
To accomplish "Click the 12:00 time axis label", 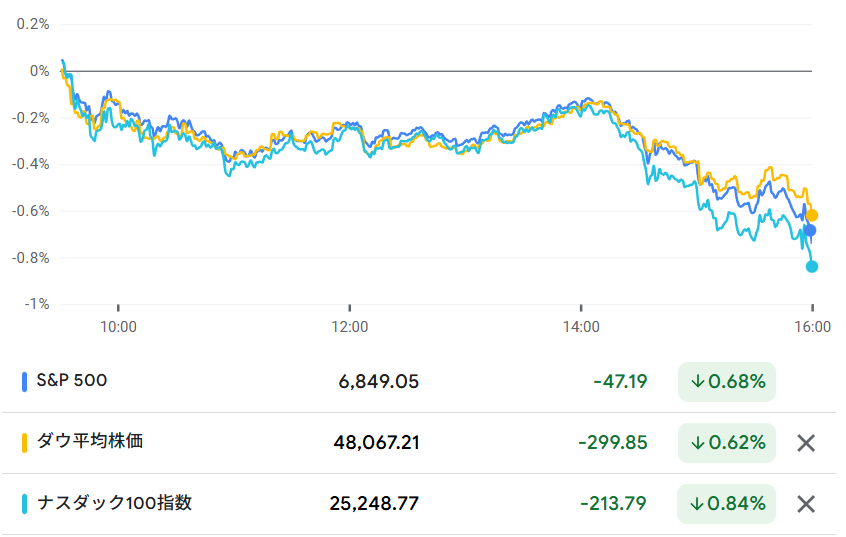I will click(x=350, y=326).
